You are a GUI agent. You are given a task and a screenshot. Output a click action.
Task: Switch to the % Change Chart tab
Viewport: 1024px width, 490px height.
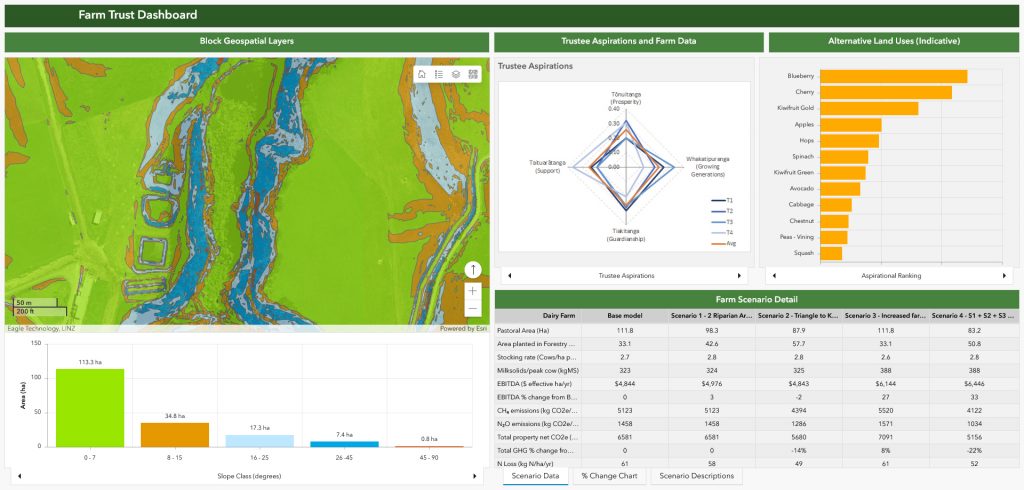609,476
